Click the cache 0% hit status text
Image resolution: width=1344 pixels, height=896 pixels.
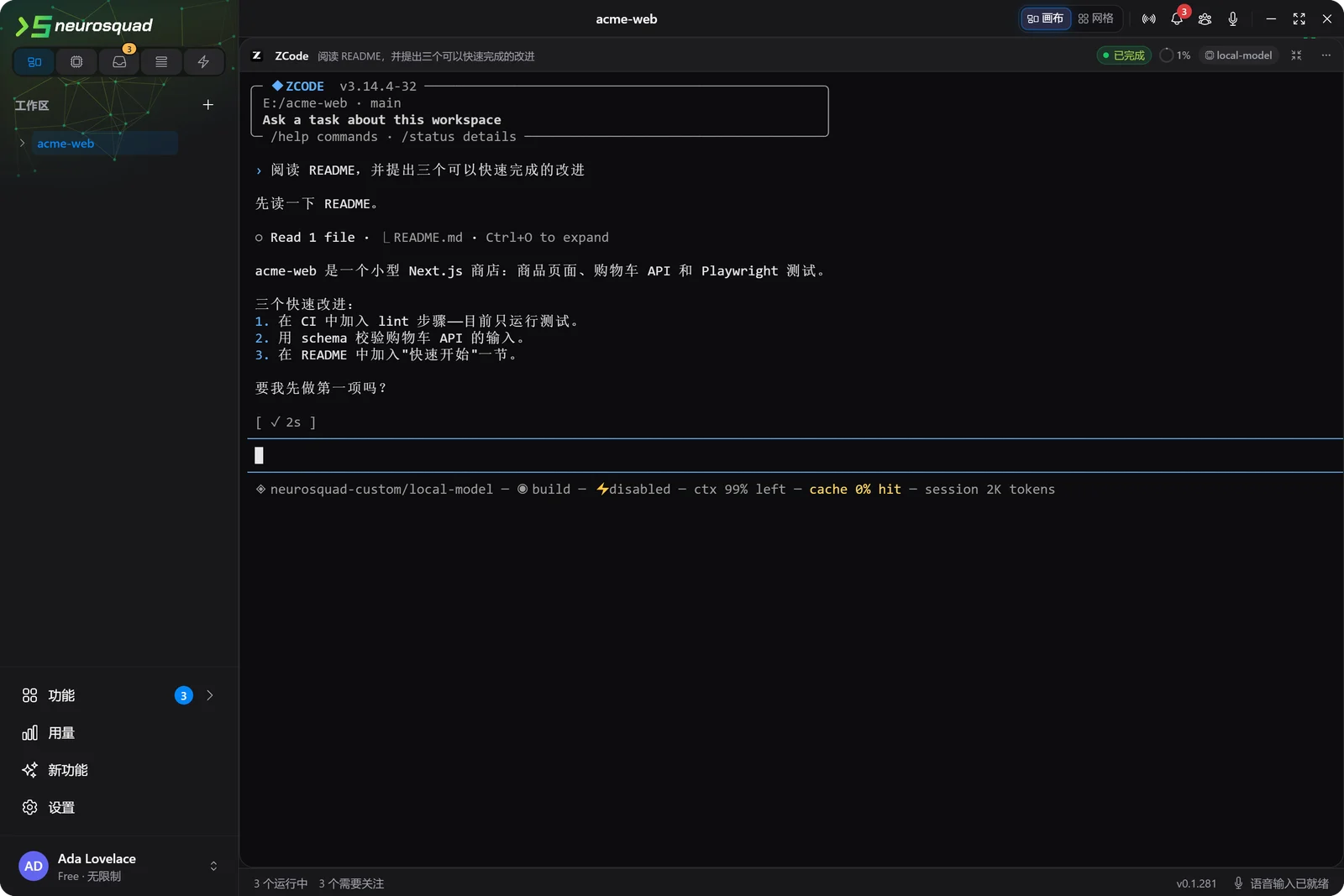pos(855,490)
